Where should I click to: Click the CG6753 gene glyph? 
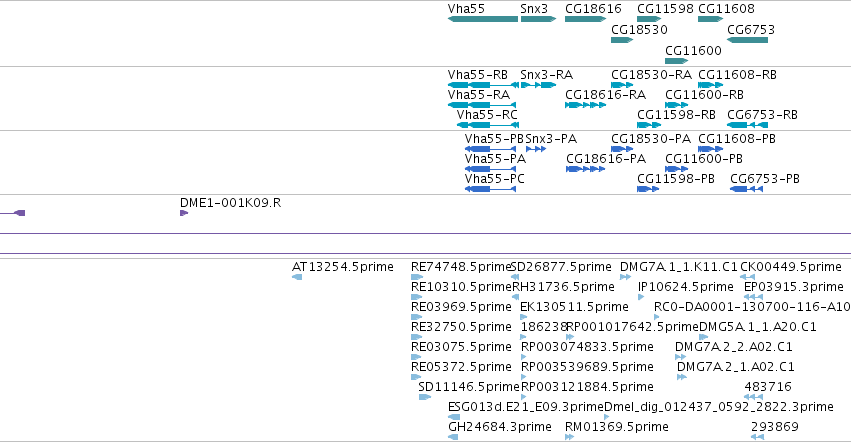click(x=747, y=40)
